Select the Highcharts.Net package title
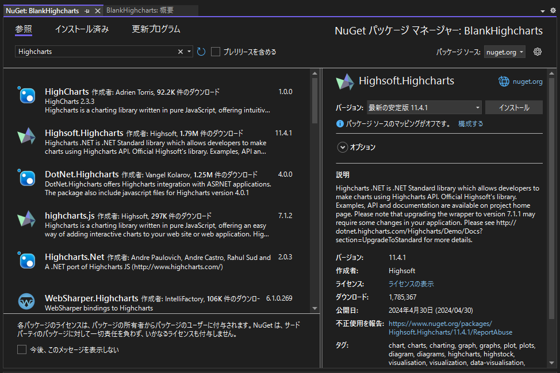The width and height of the screenshot is (560, 373). (74, 257)
